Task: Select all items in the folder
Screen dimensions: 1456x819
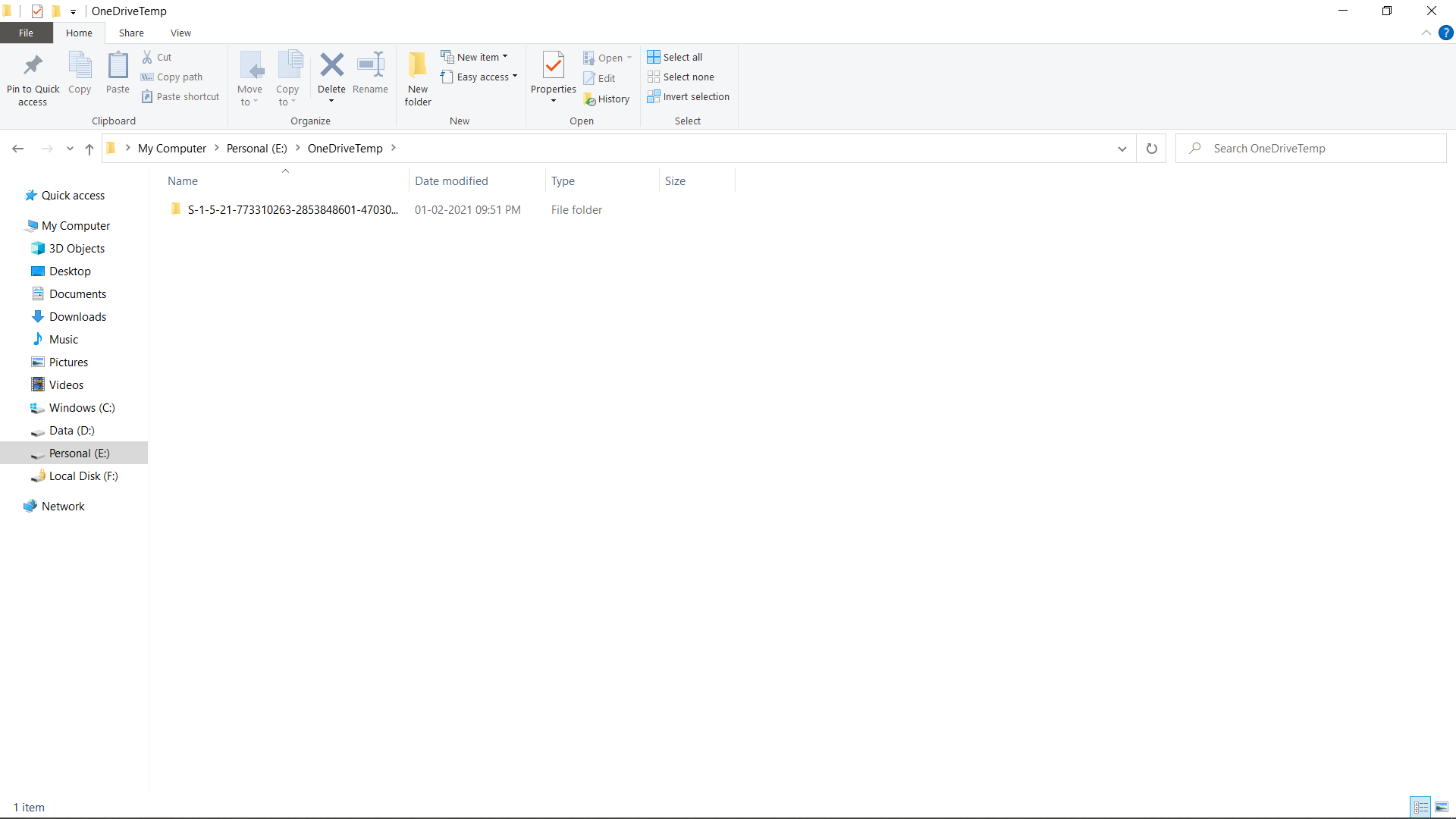Action: click(676, 57)
